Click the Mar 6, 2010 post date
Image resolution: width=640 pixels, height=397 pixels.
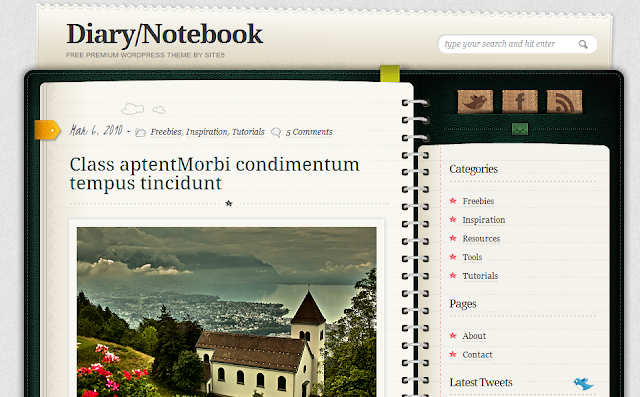coord(96,131)
